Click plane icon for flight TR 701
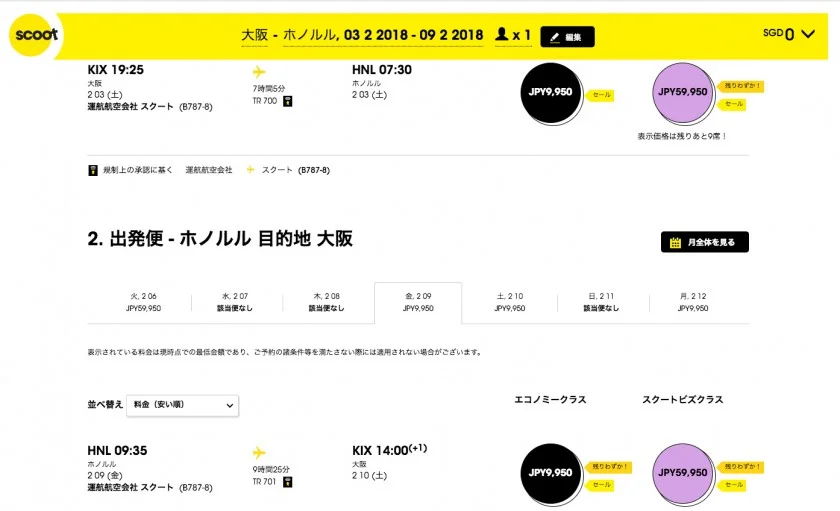This screenshot has width=840, height=511. click(259, 452)
